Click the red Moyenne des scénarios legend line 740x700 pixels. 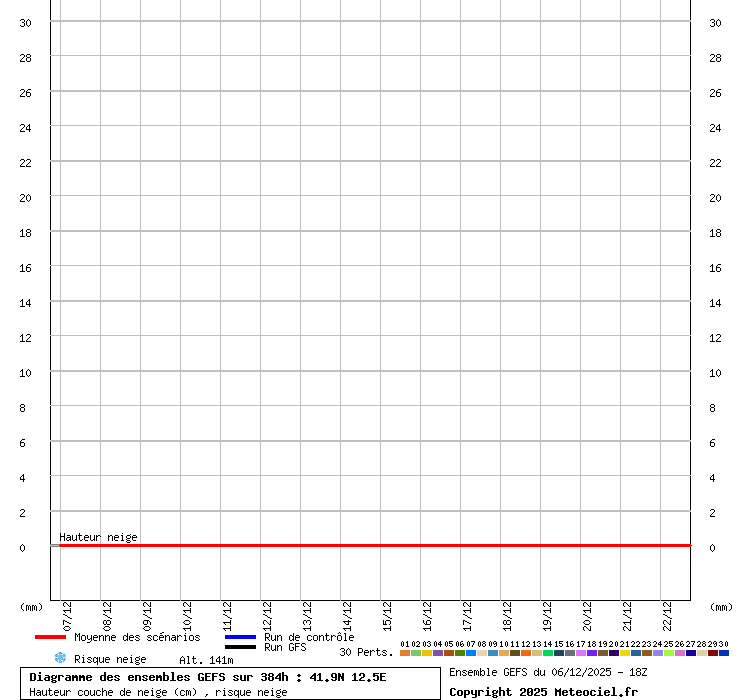(50, 637)
